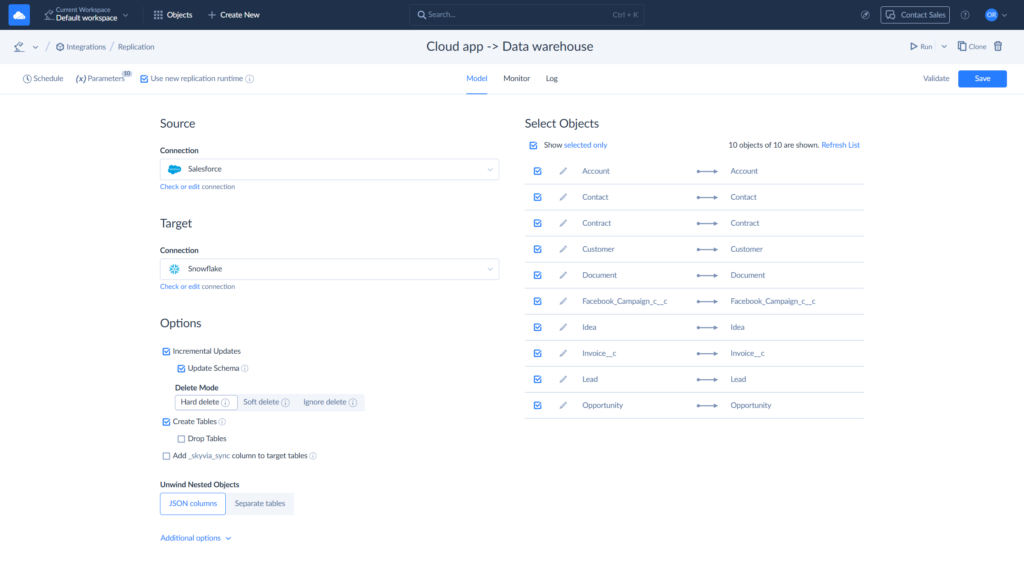This screenshot has height=576, width=1024.
Task: Go to Replication breadcrumb link
Action: pos(136,47)
